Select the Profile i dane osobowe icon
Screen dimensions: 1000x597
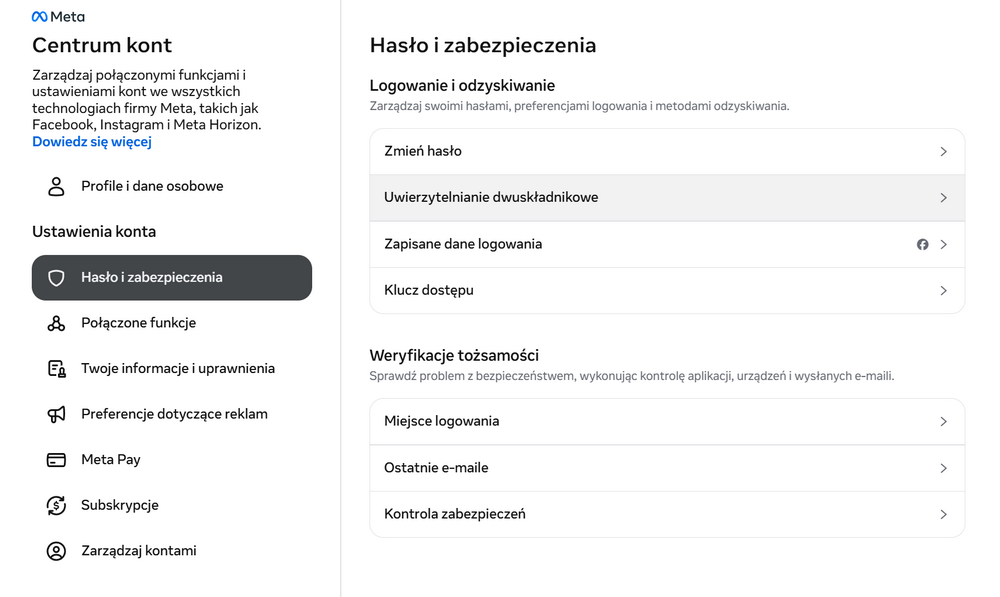click(56, 186)
